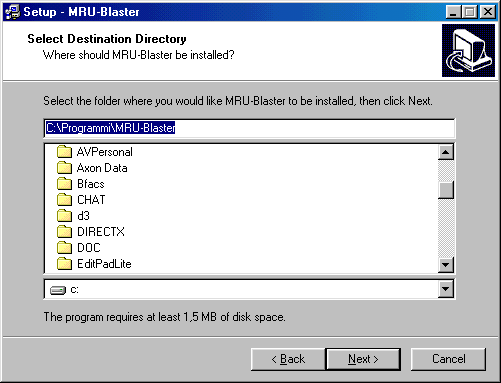Click the c: drive combo box
This screenshot has height=383, width=501.
[x=249, y=289]
